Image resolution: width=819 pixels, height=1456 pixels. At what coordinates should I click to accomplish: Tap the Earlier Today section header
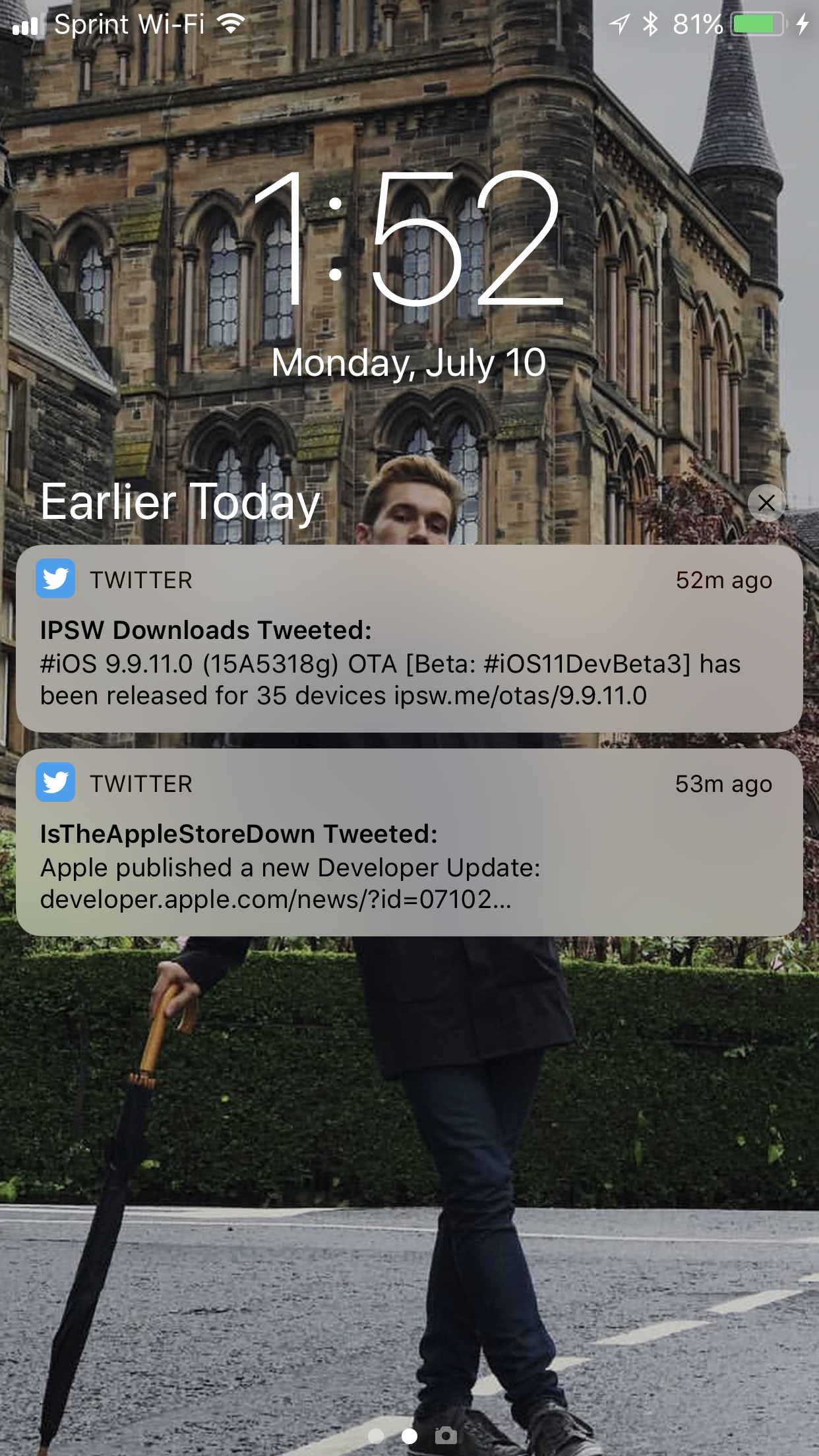click(x=180, y=502)
